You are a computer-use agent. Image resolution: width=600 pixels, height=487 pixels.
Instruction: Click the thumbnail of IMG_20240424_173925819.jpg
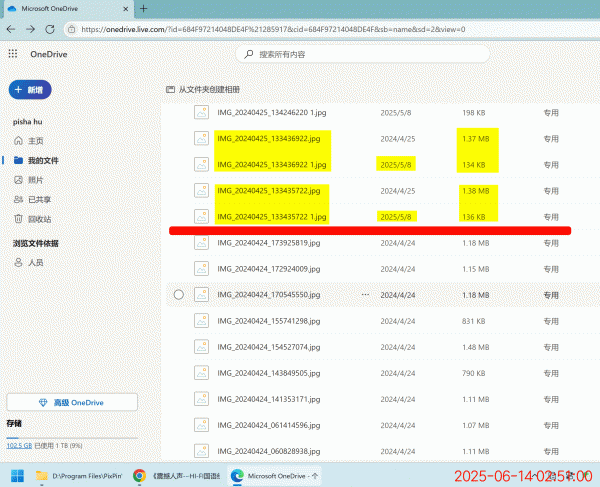(x=200, y=243)
